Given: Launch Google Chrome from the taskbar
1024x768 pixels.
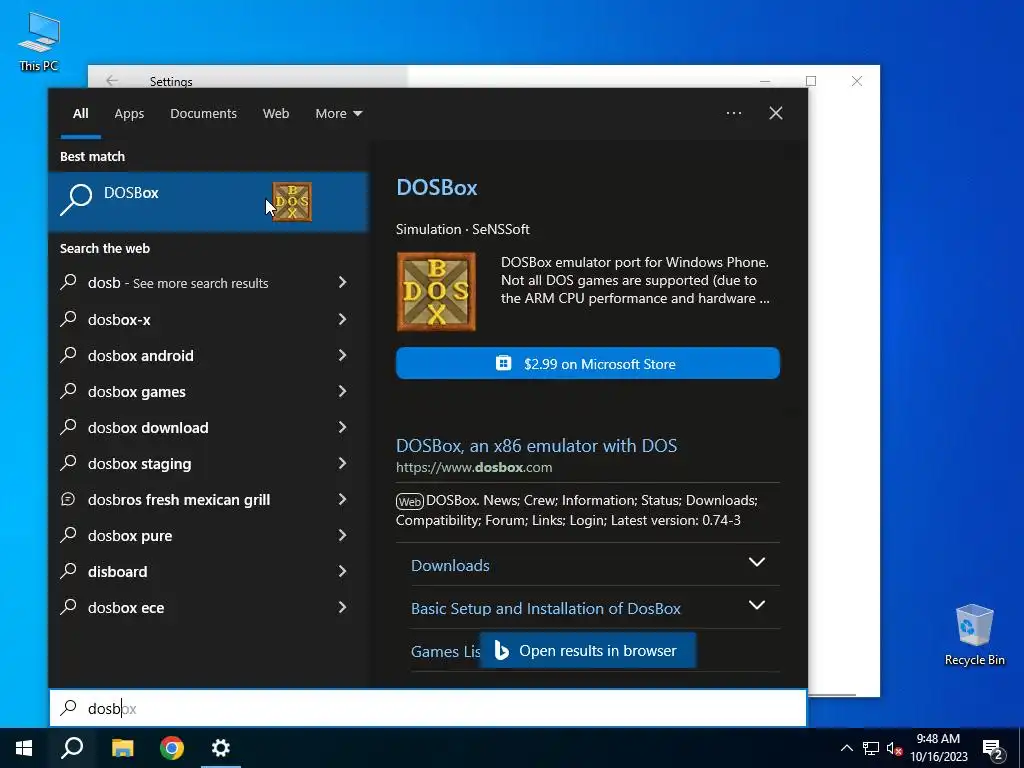Looking at the screenshot, I should point(172,748).
